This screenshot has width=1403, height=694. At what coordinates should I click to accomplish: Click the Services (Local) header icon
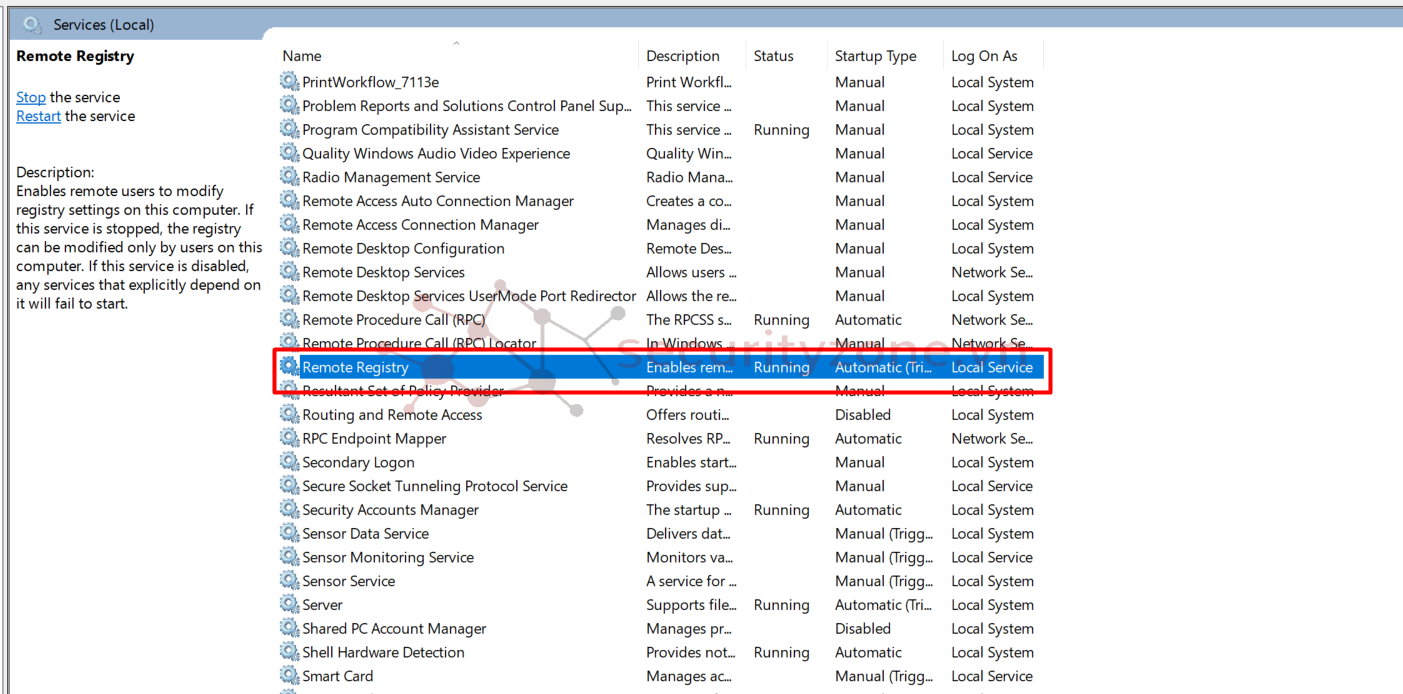[x=33, y=24]
